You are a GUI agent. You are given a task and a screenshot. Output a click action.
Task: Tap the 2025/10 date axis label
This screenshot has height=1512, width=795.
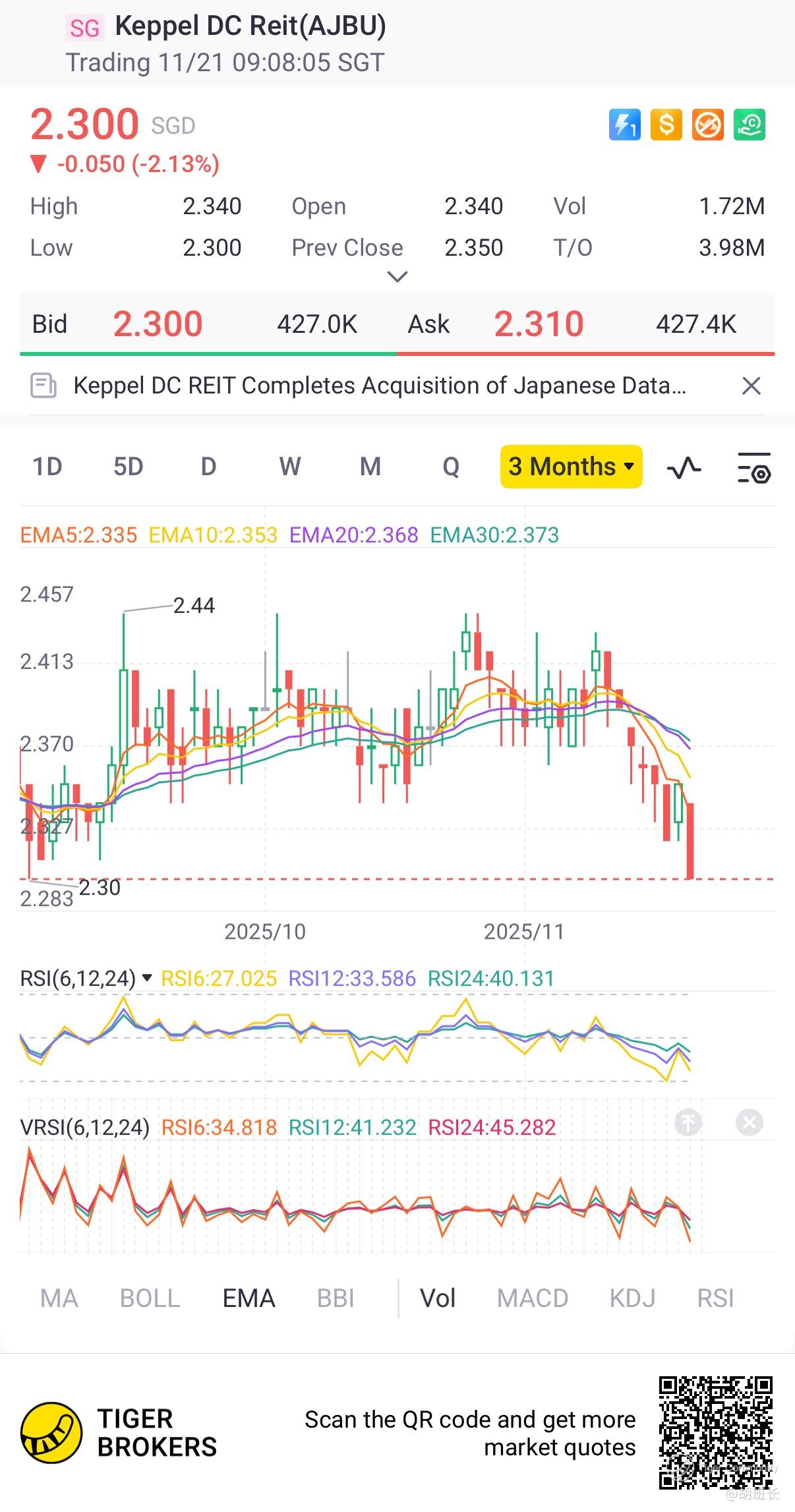pos(265,931)
